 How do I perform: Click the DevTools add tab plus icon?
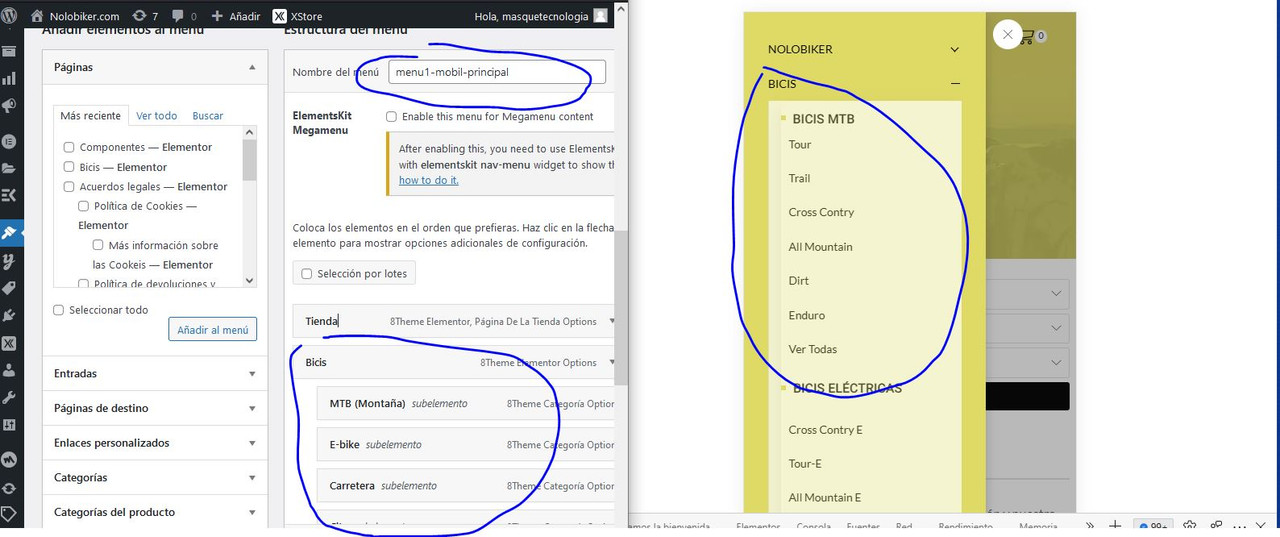(1115, 526)
